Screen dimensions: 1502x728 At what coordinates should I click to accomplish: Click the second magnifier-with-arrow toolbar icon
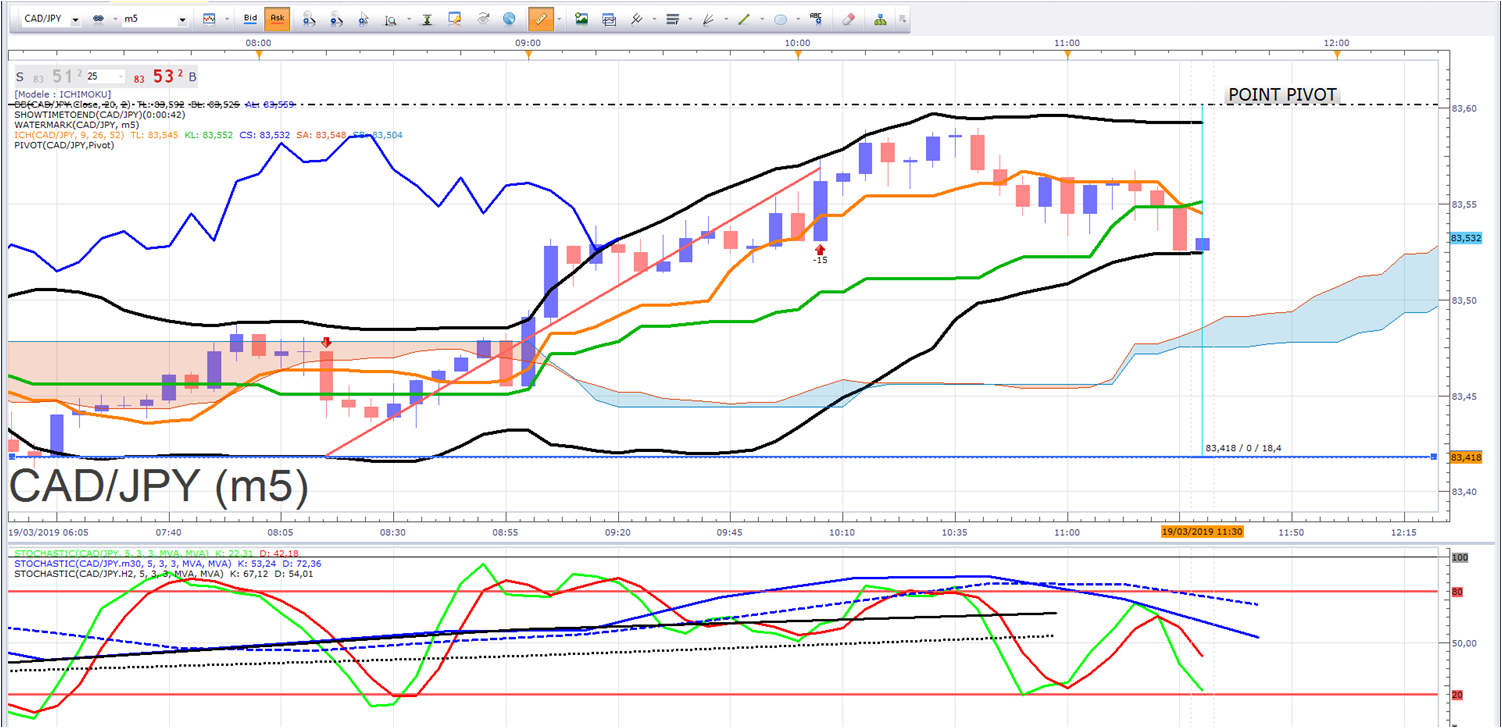click(336, 19)
